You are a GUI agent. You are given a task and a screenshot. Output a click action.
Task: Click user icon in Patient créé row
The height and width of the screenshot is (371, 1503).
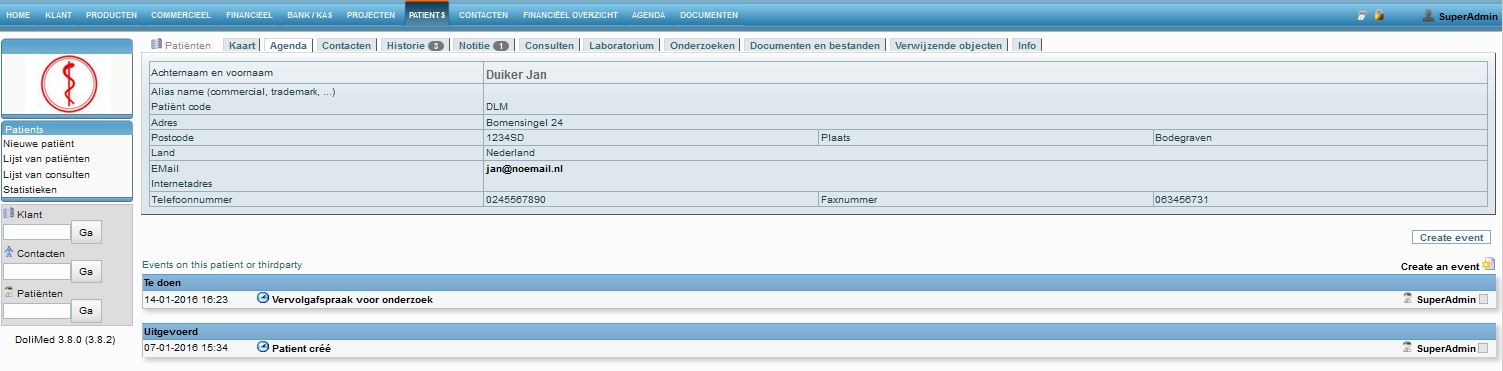(x=1408, y=348)
